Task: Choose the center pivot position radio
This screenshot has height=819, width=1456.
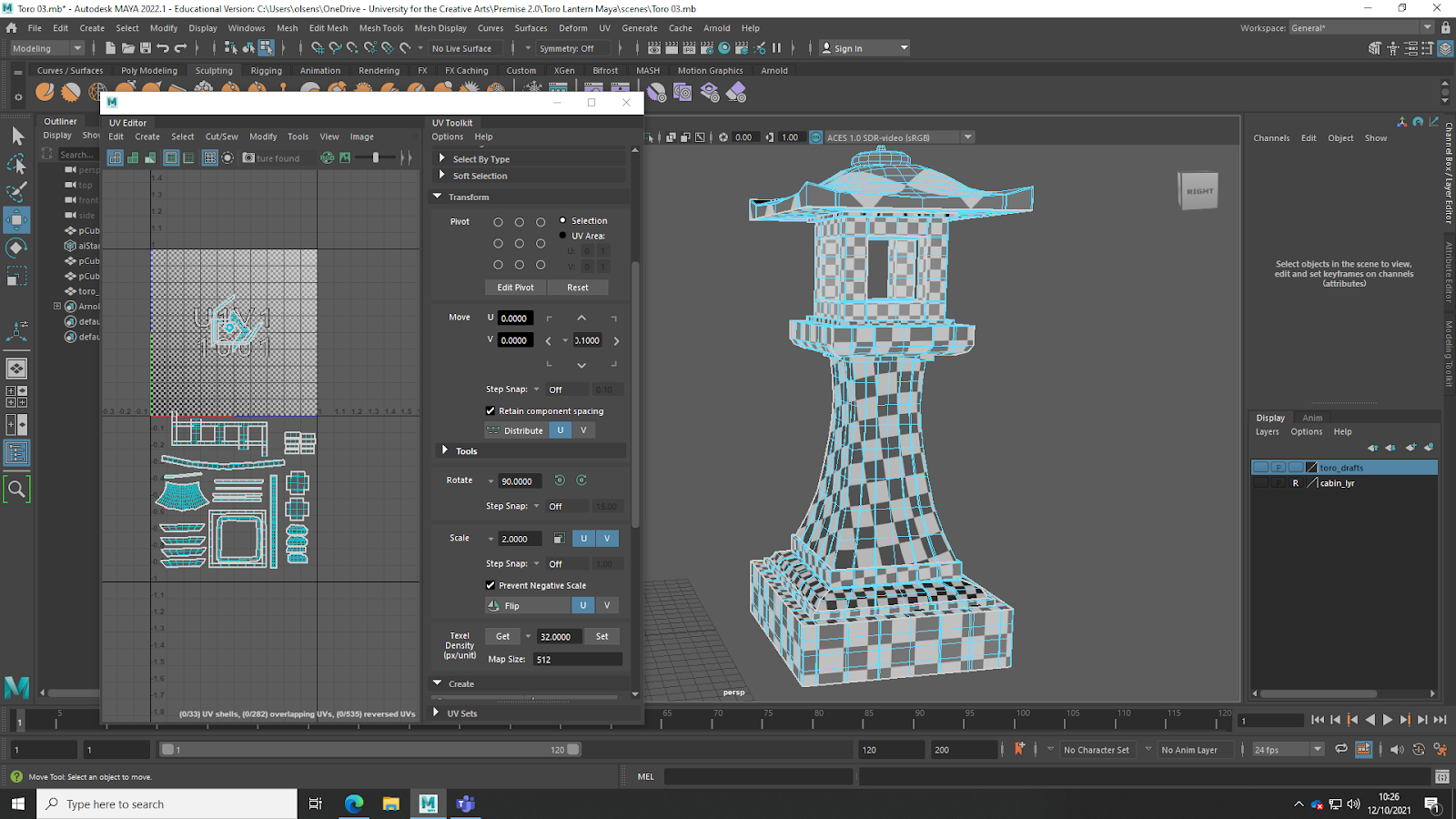Action: click(x=519, y=243)
